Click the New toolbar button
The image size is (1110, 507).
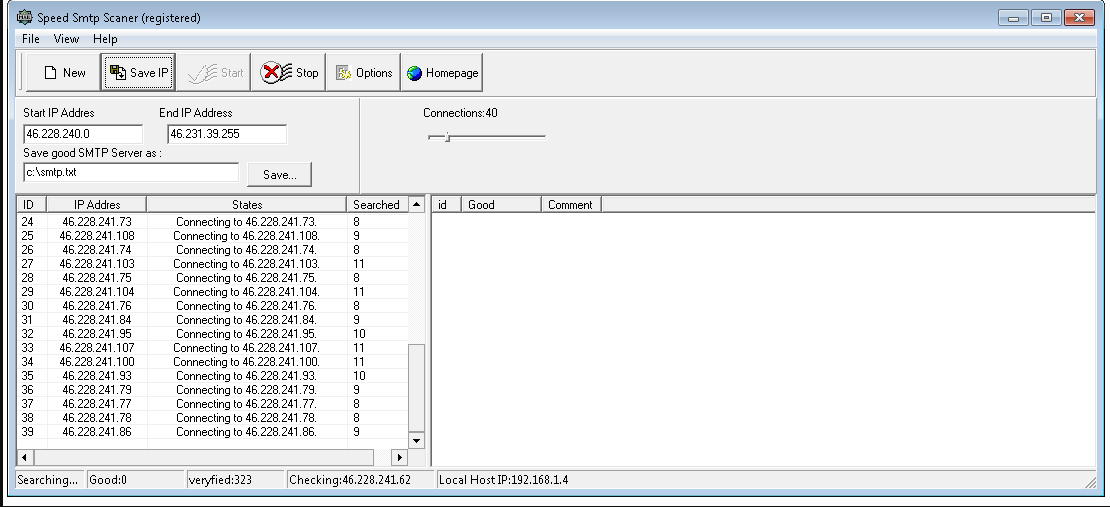[64, 72]
